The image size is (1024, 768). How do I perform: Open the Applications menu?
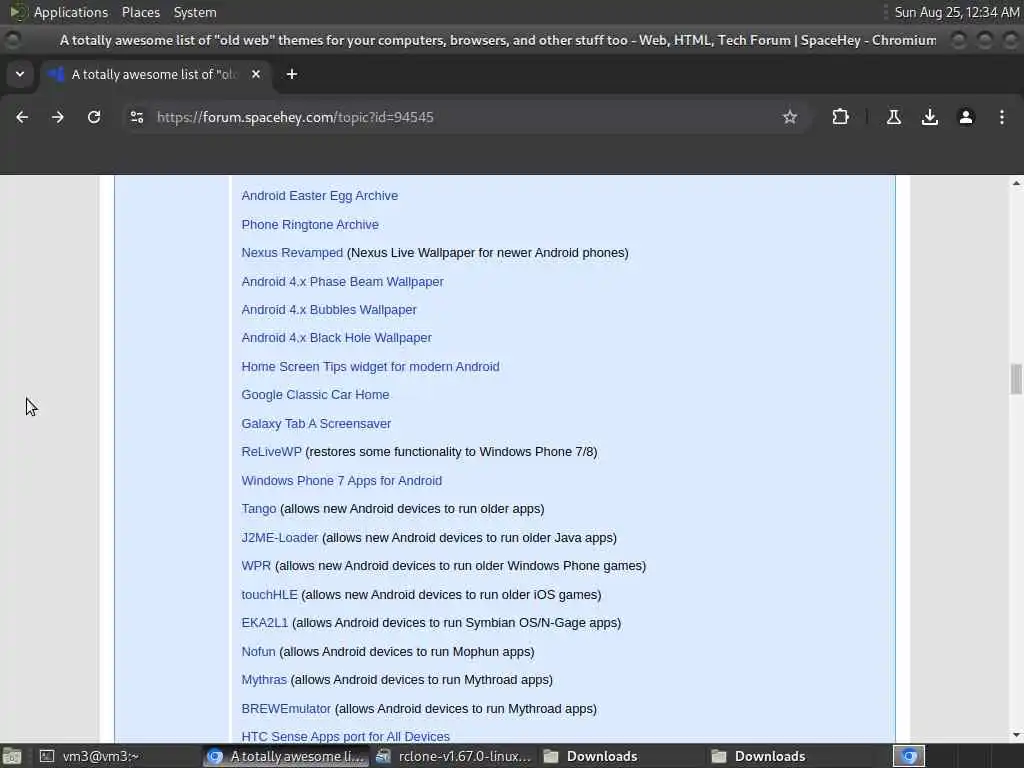coord(71,12)
